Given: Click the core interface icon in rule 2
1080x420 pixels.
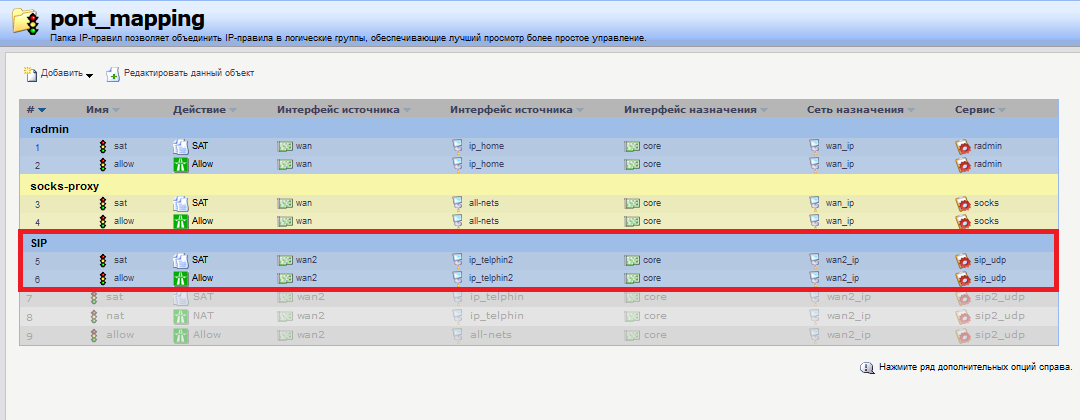Looking at the screenshot, I should [632, 165].
